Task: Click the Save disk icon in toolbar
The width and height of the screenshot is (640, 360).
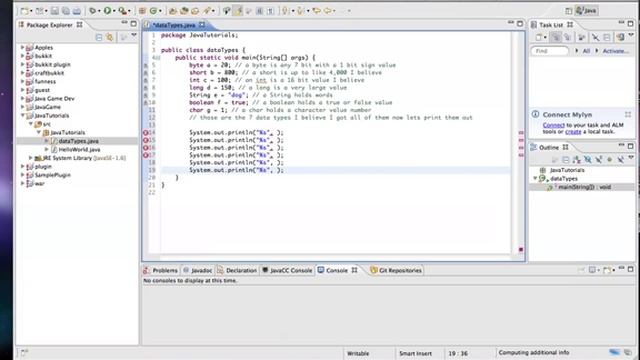Action: coord(55,11)
